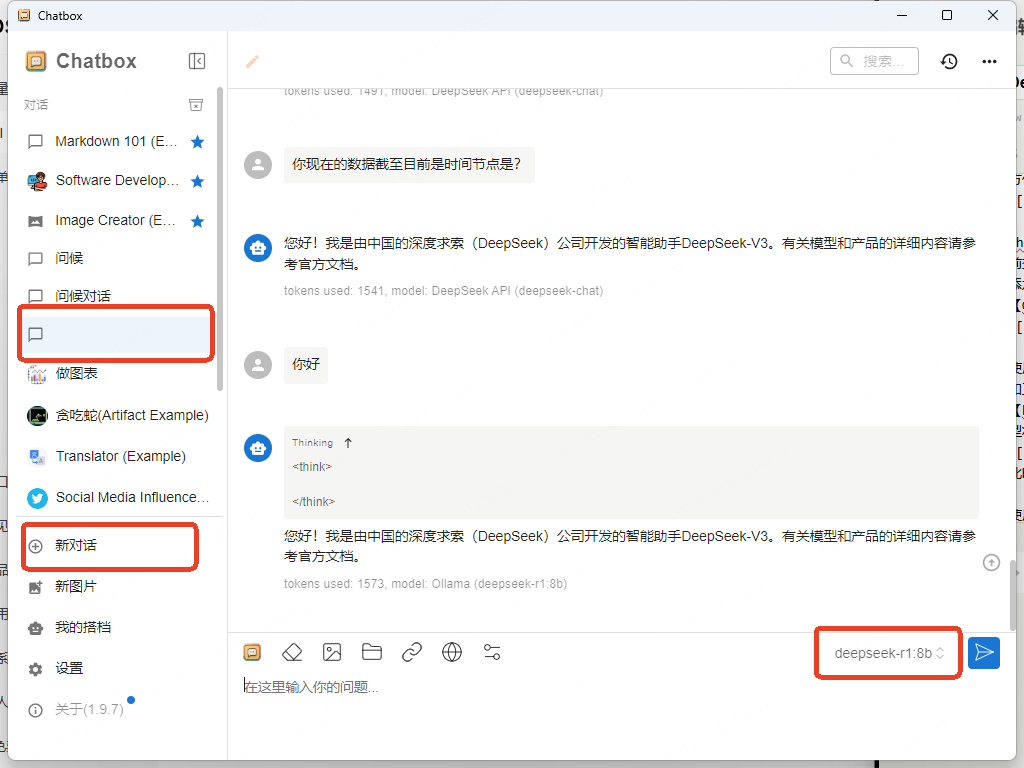Screen dimensions: 1024x768
Task: Open the Markdown 101 conversation
Action: (116, 142)
